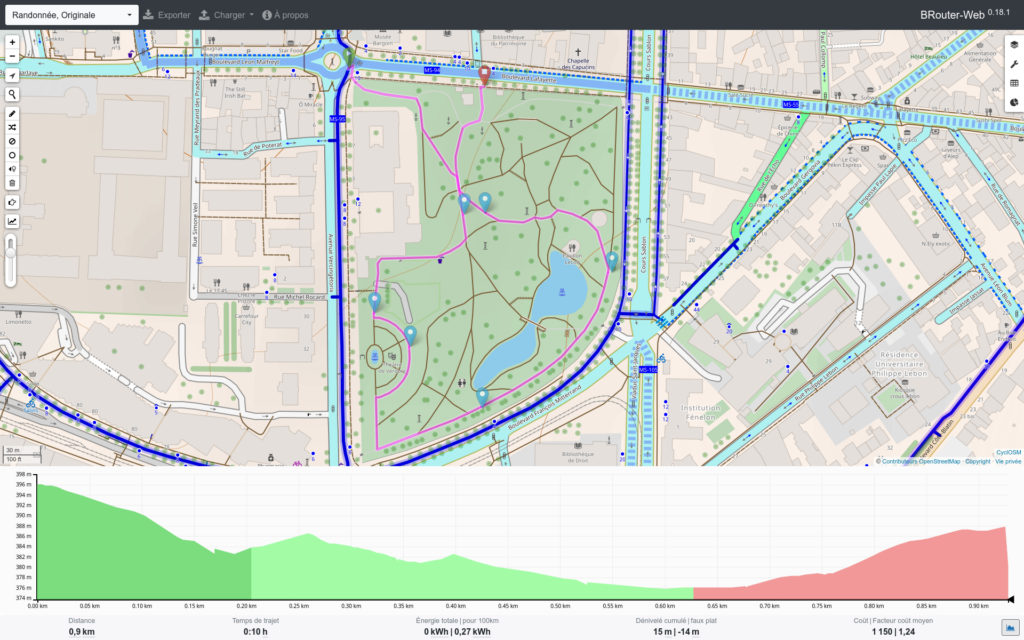This screenshot has height=640, width=1024.
Task: Click the 'Dénivelé cumulé | faux plat' label
Action: 676,620
